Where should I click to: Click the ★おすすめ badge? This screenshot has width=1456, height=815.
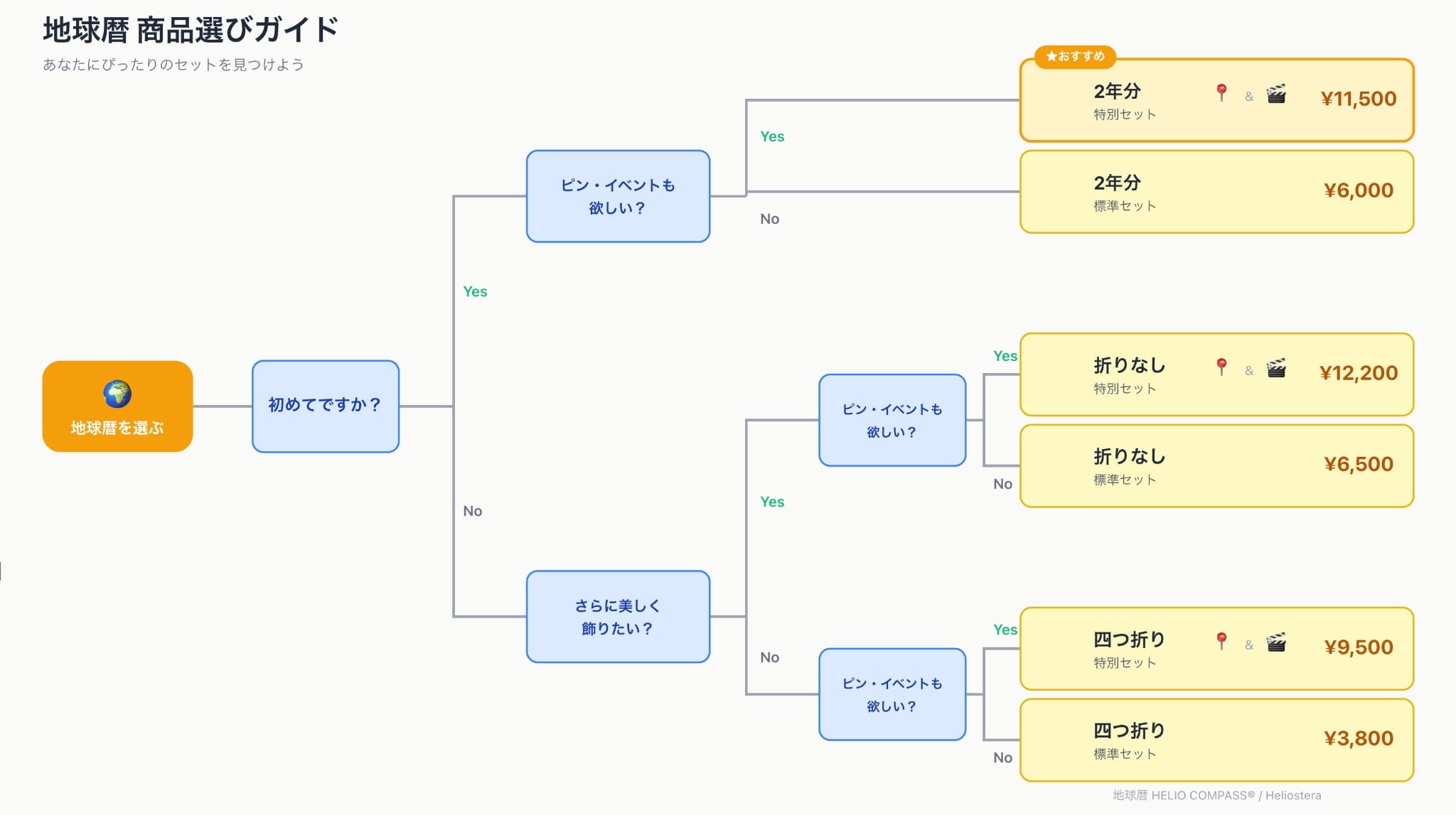click(x=1075, y=56)
